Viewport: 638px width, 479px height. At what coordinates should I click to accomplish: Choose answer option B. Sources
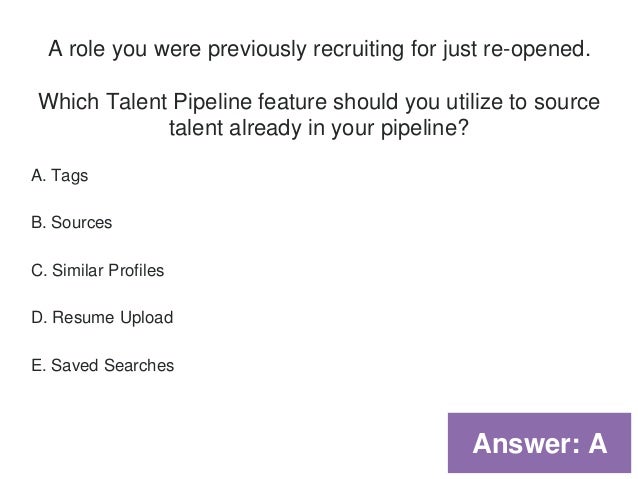click(72, 223)
